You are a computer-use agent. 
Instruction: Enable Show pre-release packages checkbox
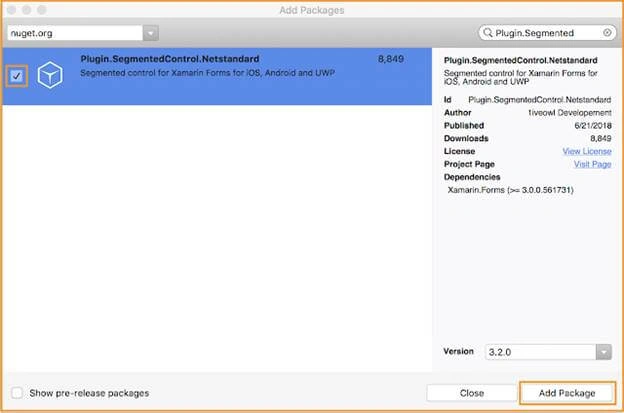[17, 393]
